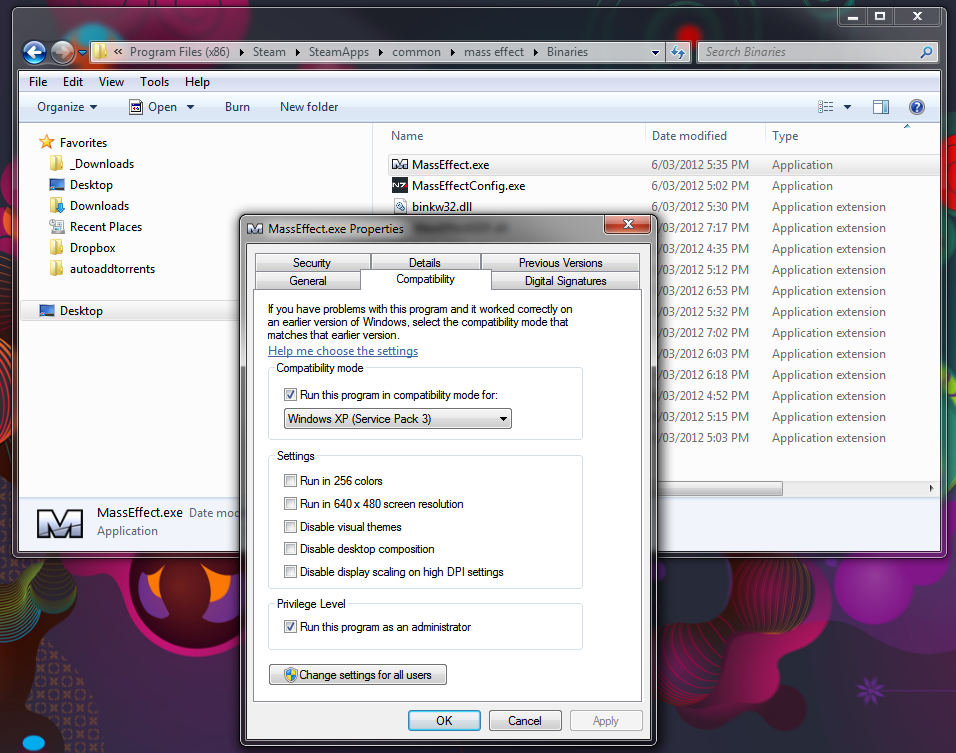Open the Dropbox folder in Favorites
Viewport: 956px width, 753px height.
click(x=92, y=248)
